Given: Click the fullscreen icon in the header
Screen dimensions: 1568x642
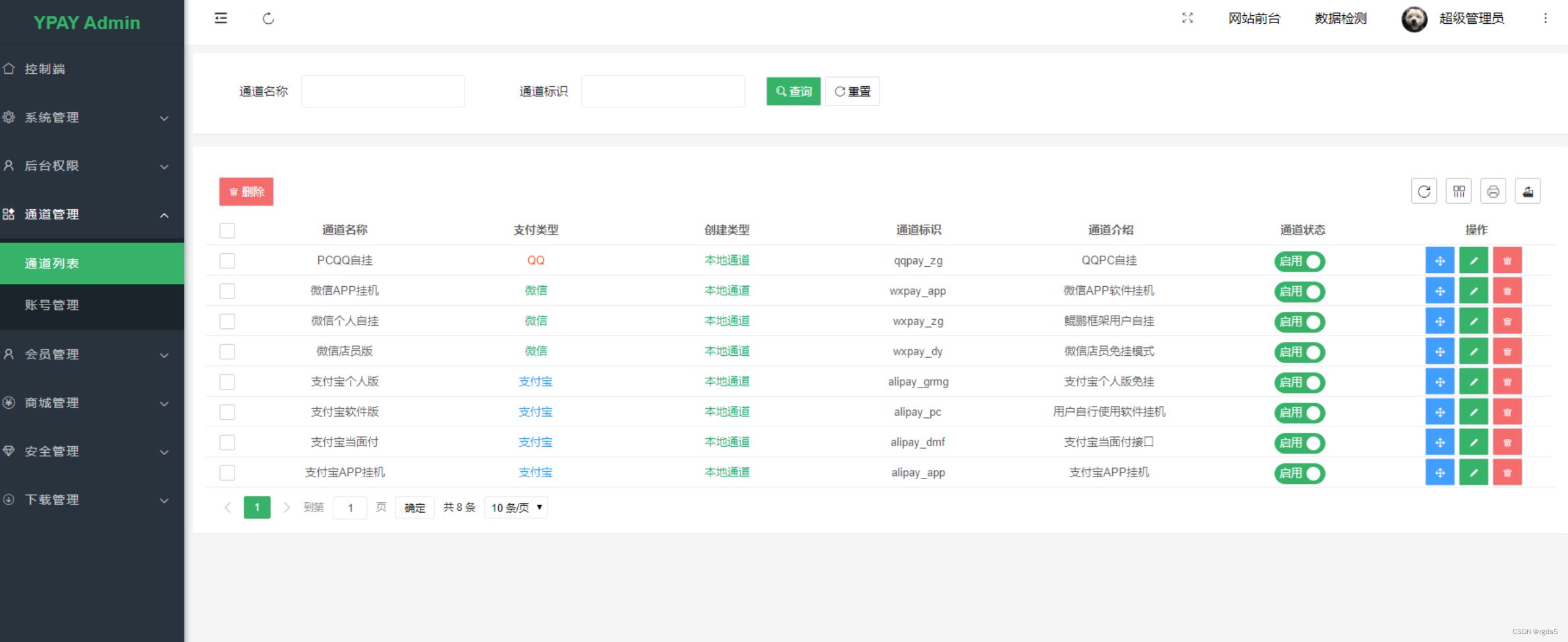Looking at the screenshot, I should pyautogui.click(x=1187, y=18).
